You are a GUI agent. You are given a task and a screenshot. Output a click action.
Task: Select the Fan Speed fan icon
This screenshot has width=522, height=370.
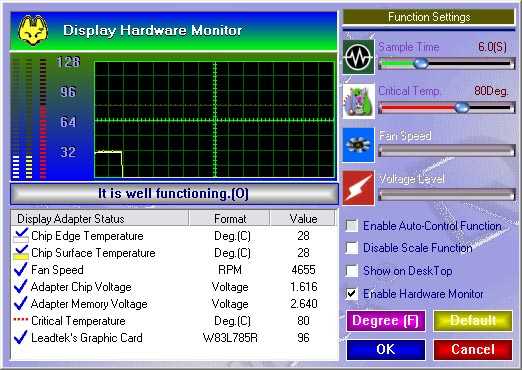coord(358,145)
